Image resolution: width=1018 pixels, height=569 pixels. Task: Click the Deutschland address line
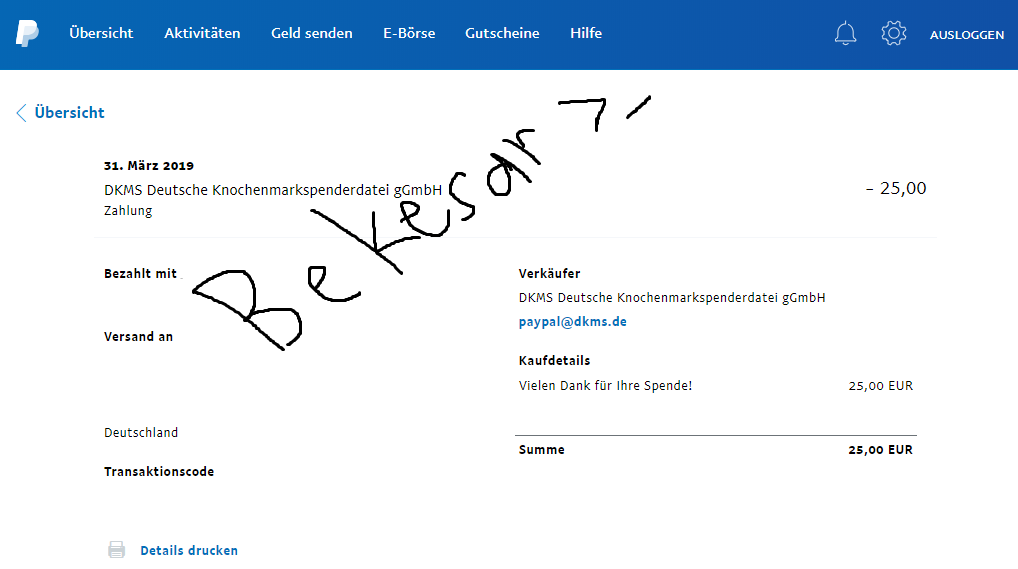[x=141, y=433]
